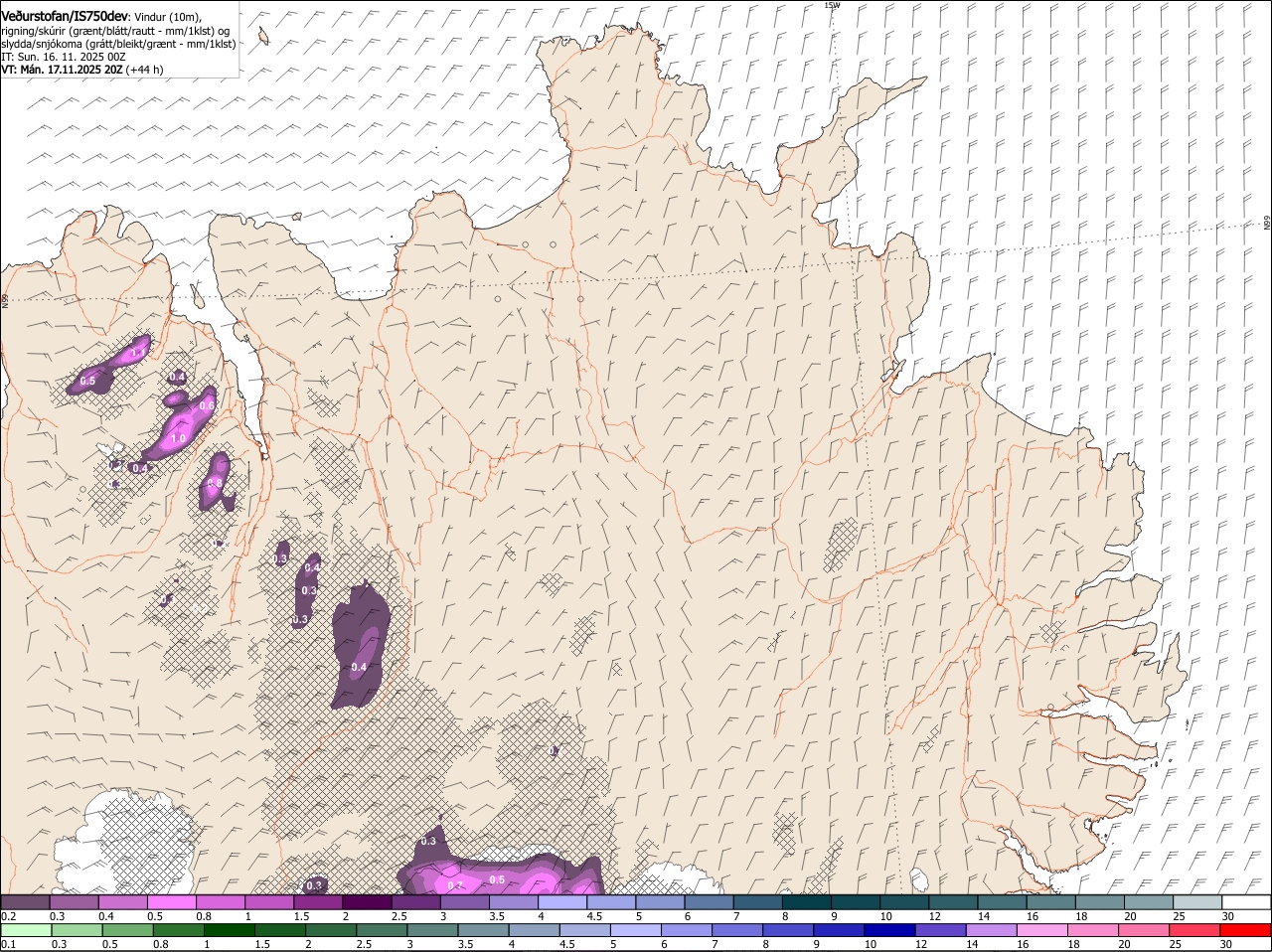Pick lower legend lilac swatch between 14 and 16
Screen dimensions: 1272x952
point(991,931)
